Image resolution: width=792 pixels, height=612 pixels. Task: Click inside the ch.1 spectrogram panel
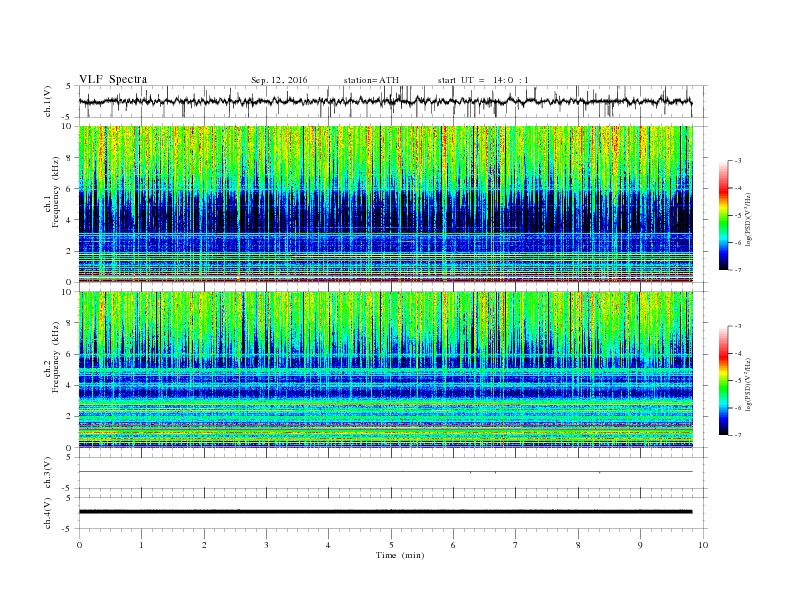point(386,204)
